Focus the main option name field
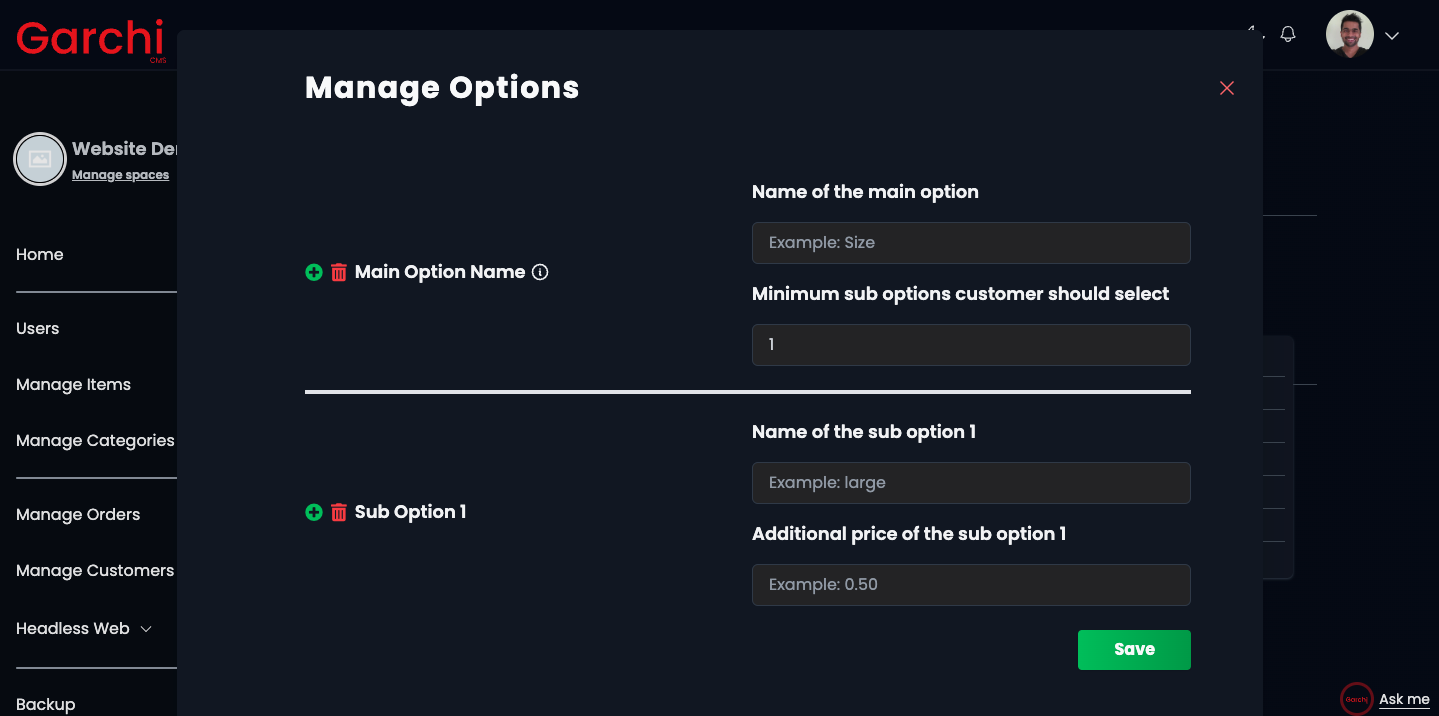The height and width of the screenshot is (716, 1439). [971, 243]
